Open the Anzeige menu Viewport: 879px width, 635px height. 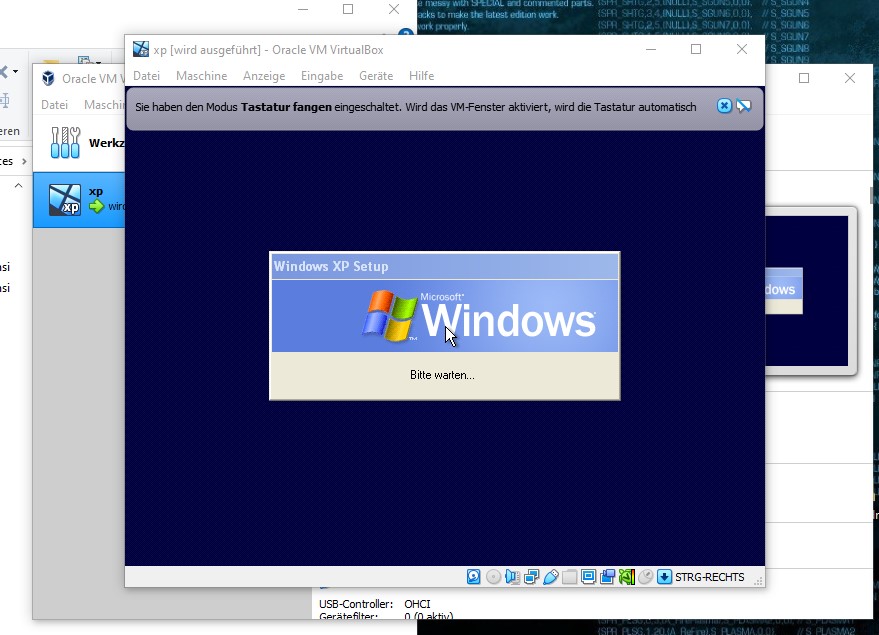[264, 76]
